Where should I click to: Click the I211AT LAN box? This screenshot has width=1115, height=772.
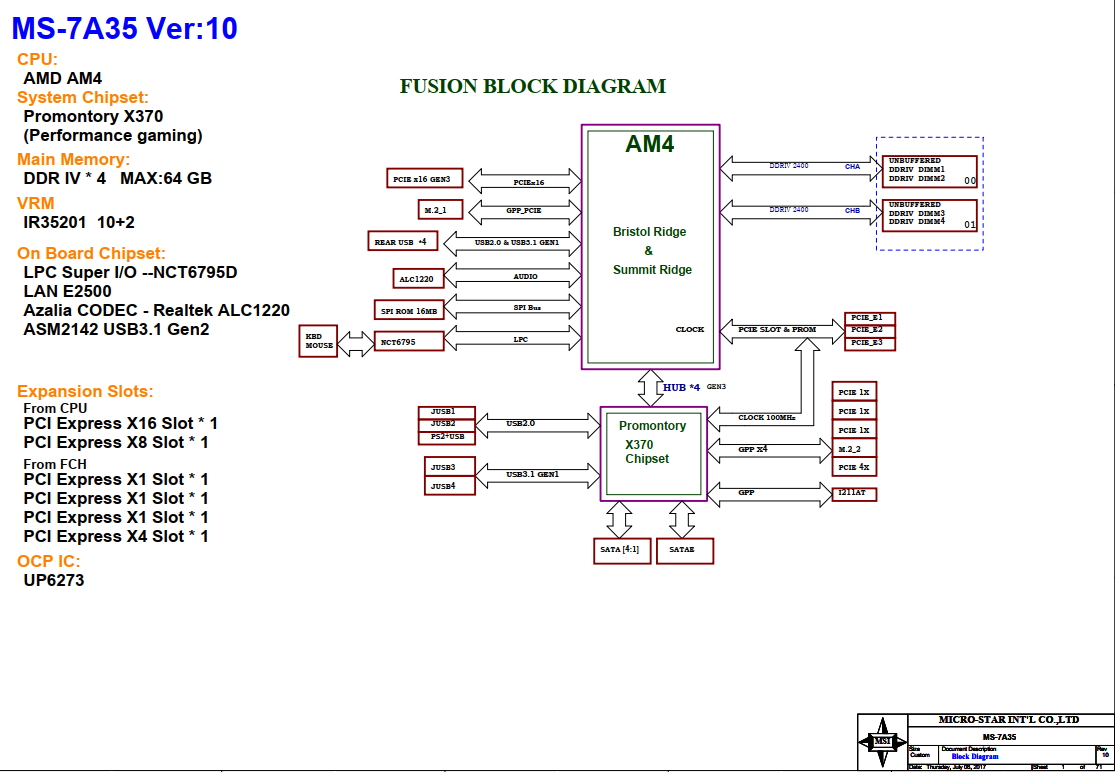click(x=854, y=494)
